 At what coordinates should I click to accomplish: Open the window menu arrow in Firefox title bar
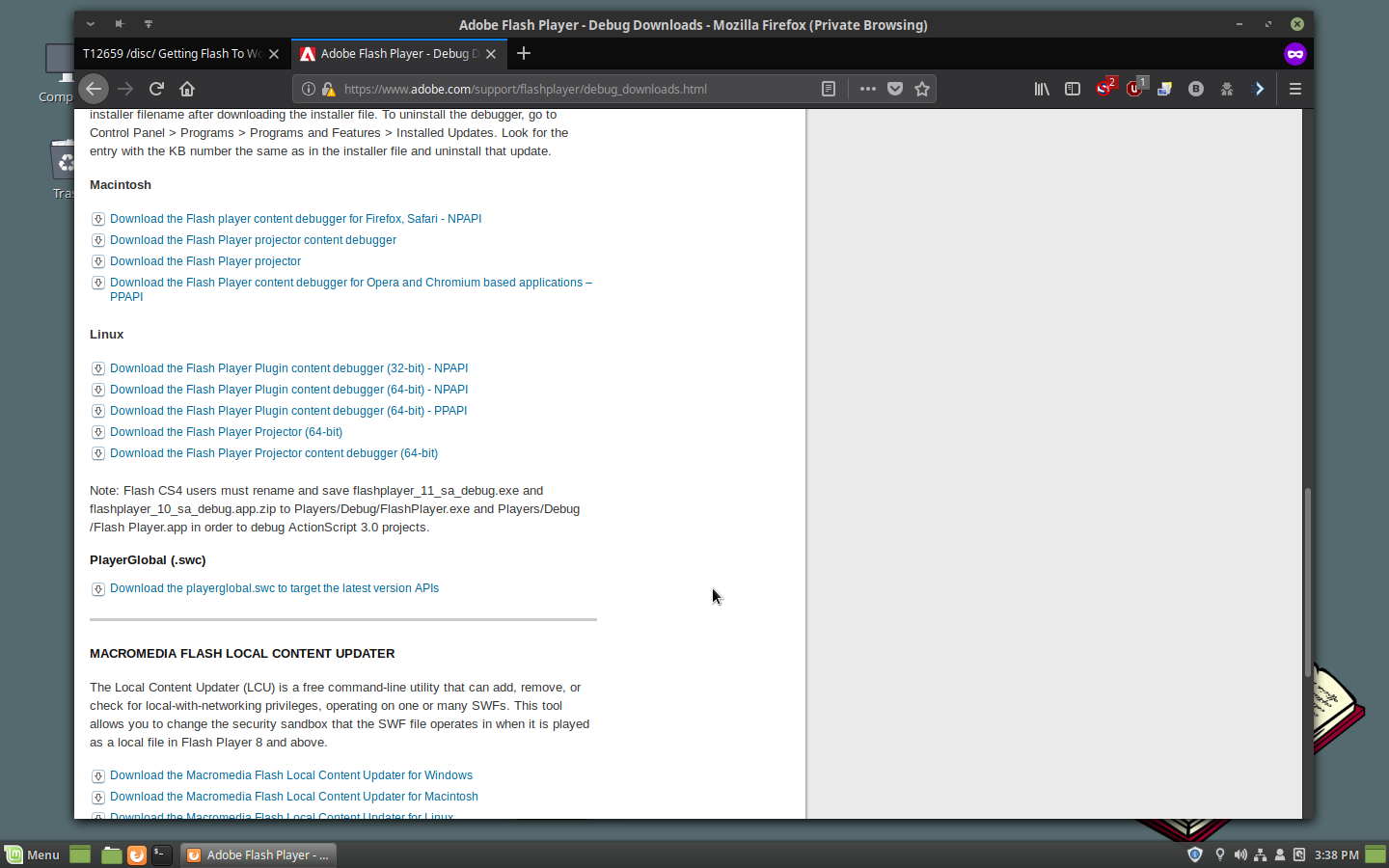tap(90, 24)
